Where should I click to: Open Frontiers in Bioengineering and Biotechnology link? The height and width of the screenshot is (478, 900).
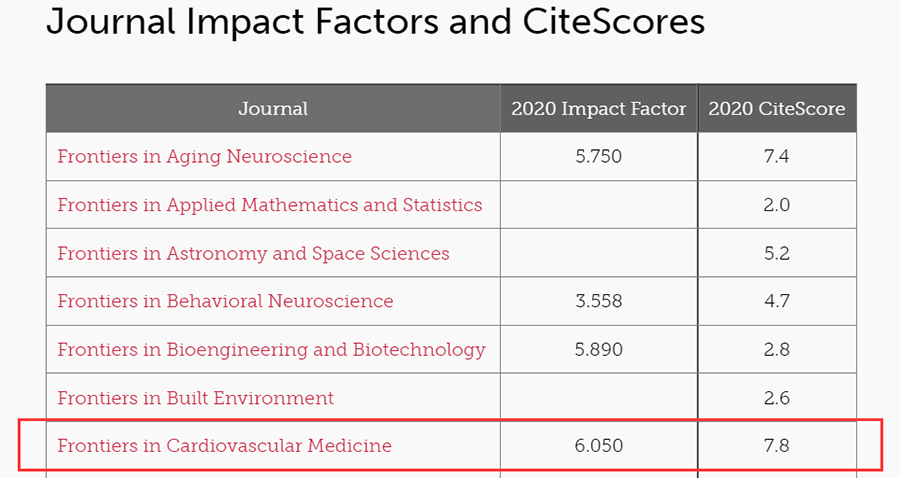click(x=271, y=350)
